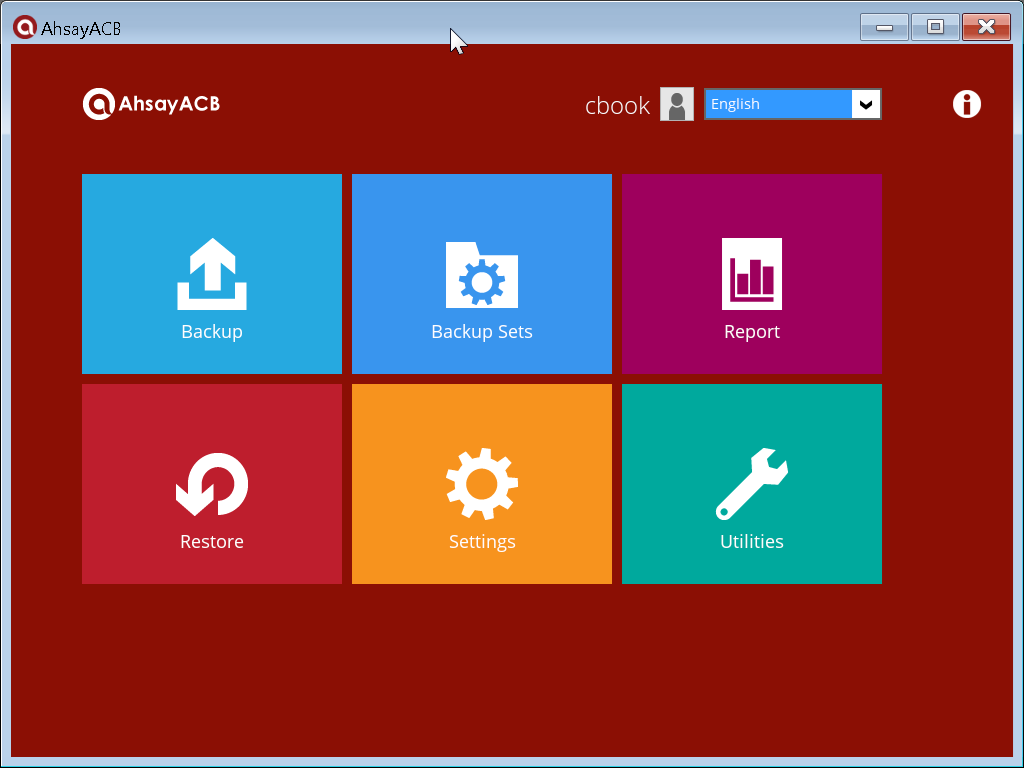1024x768 pixels.
Task: Open the Utilities text label
Action: 752,542
